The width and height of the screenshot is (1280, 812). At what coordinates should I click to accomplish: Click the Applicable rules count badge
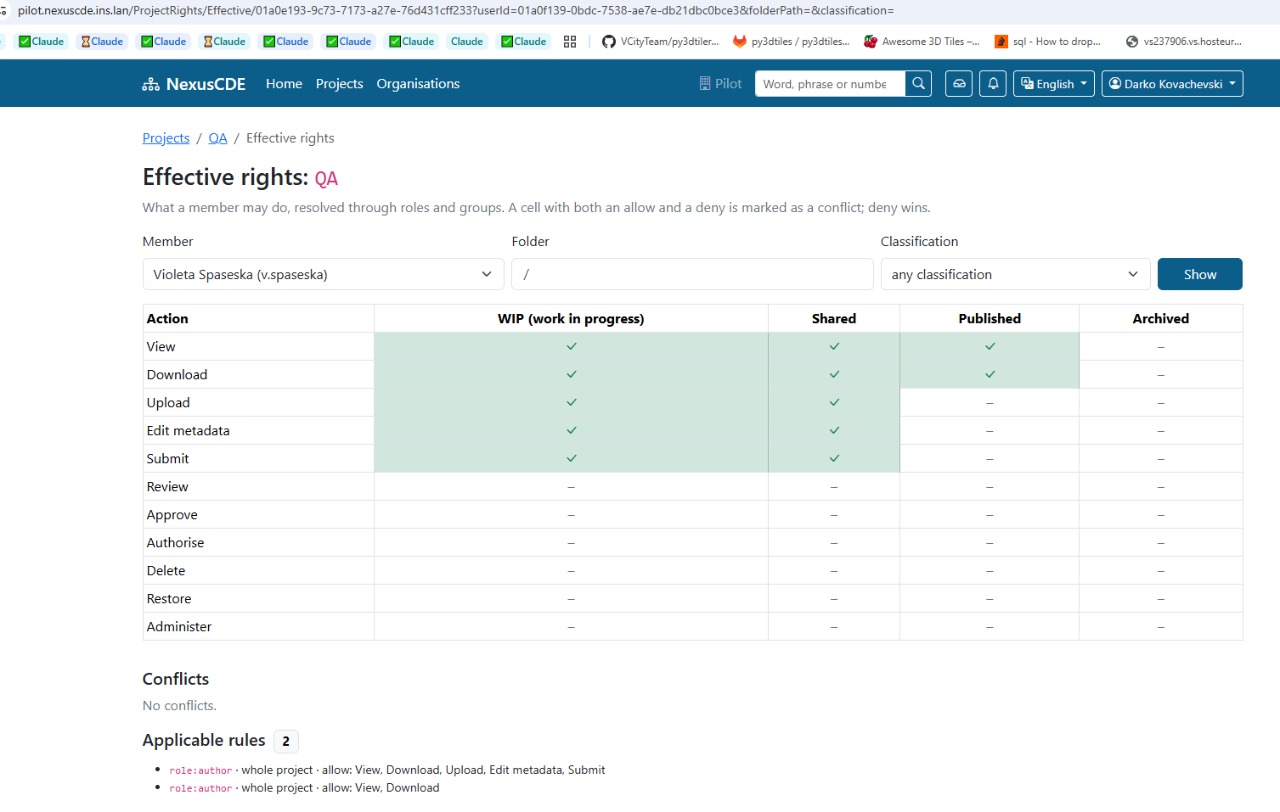click(286, 741)
